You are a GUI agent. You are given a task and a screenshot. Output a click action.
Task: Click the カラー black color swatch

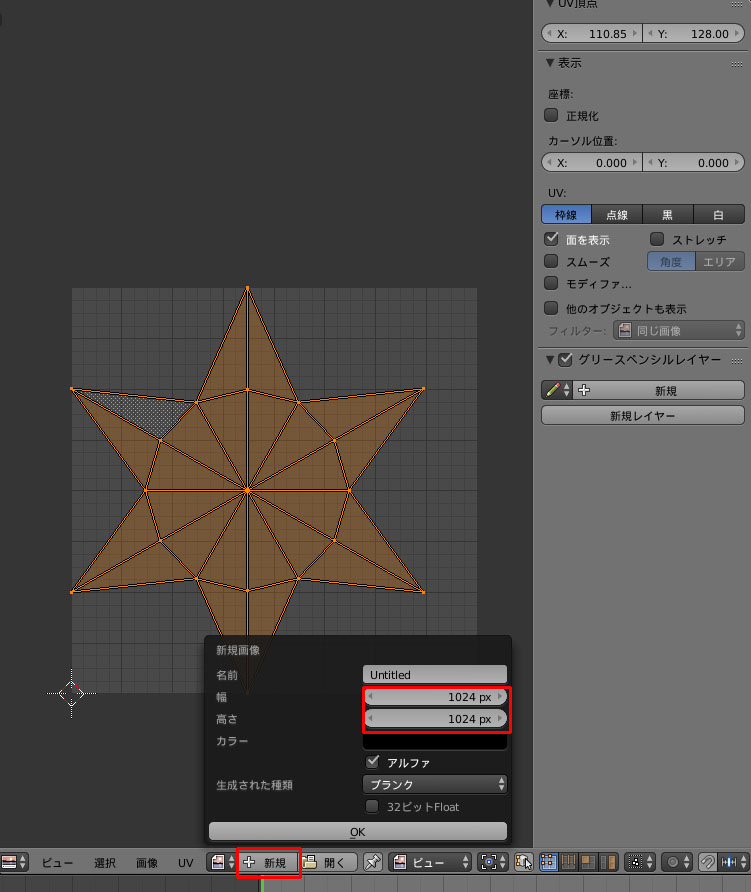[x=435, y=741]
